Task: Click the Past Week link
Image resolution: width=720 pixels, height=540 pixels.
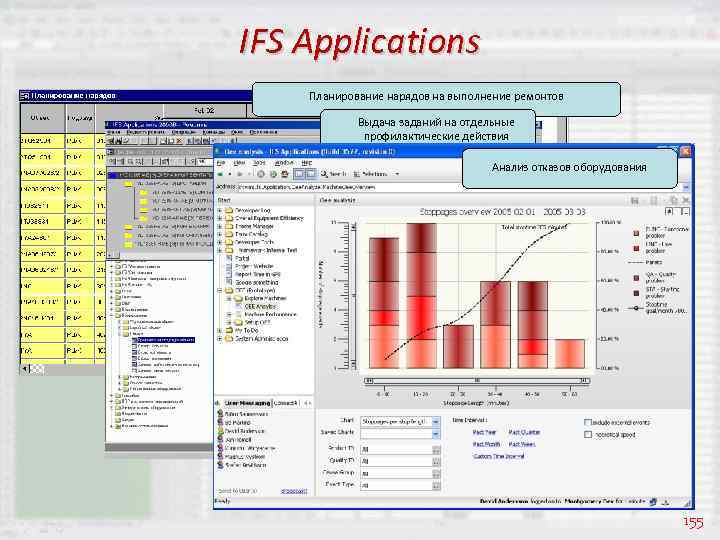Action: point(522,444)
